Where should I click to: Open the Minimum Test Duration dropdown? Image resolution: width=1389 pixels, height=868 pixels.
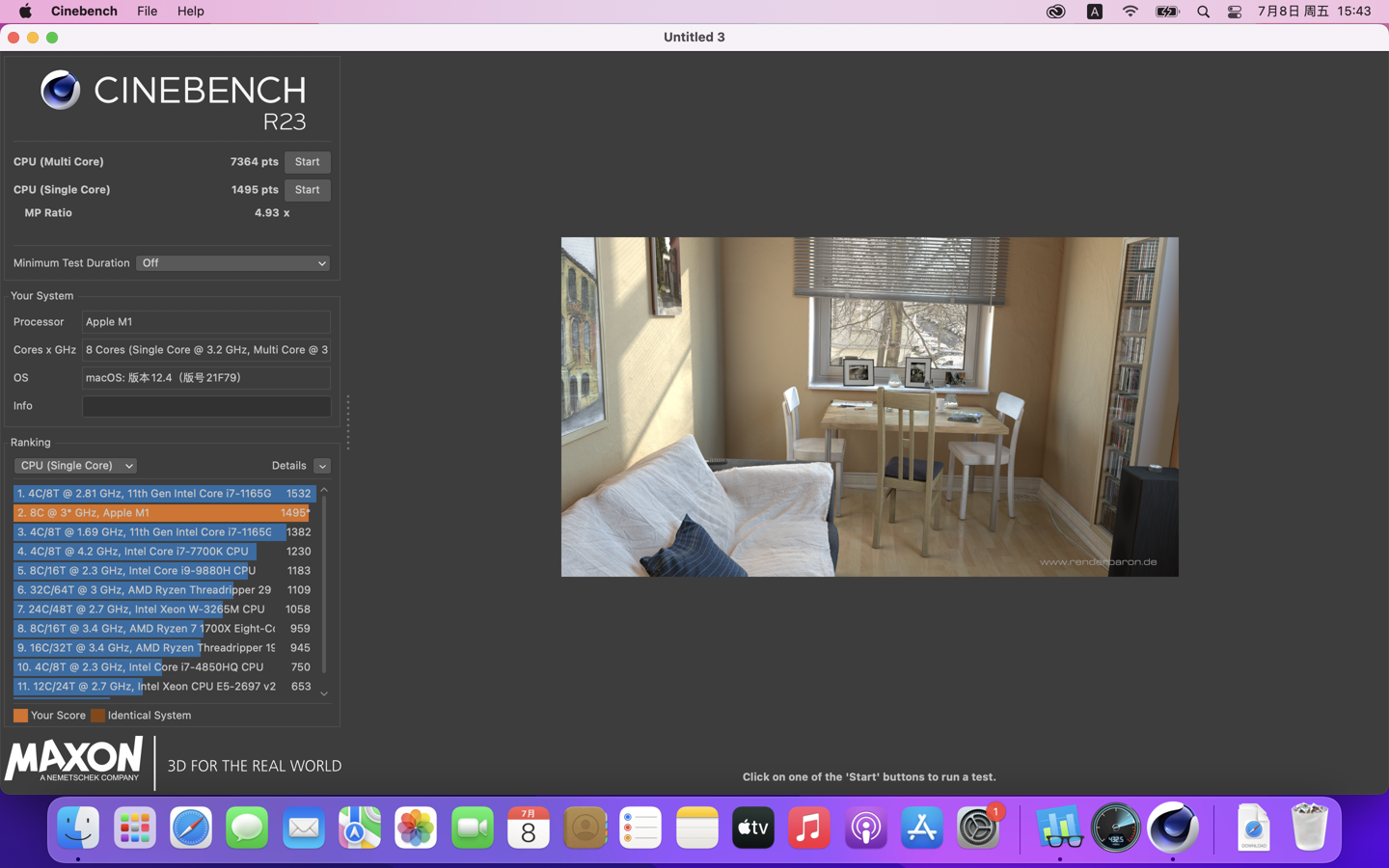click(232, 263)
